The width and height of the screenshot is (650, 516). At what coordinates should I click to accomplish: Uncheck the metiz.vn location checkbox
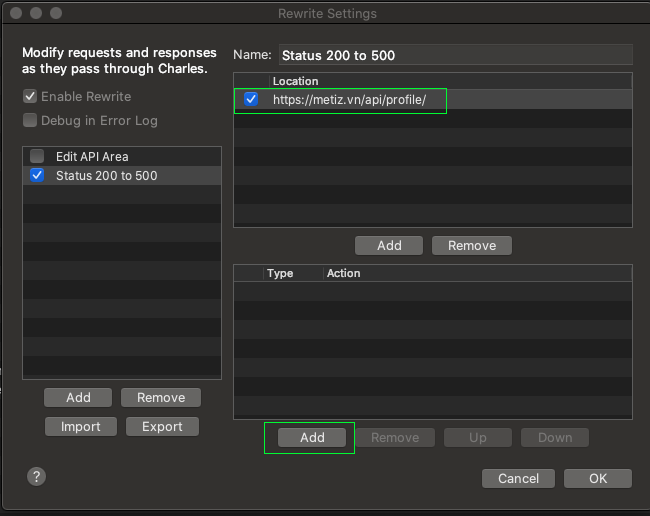[251, 99]
